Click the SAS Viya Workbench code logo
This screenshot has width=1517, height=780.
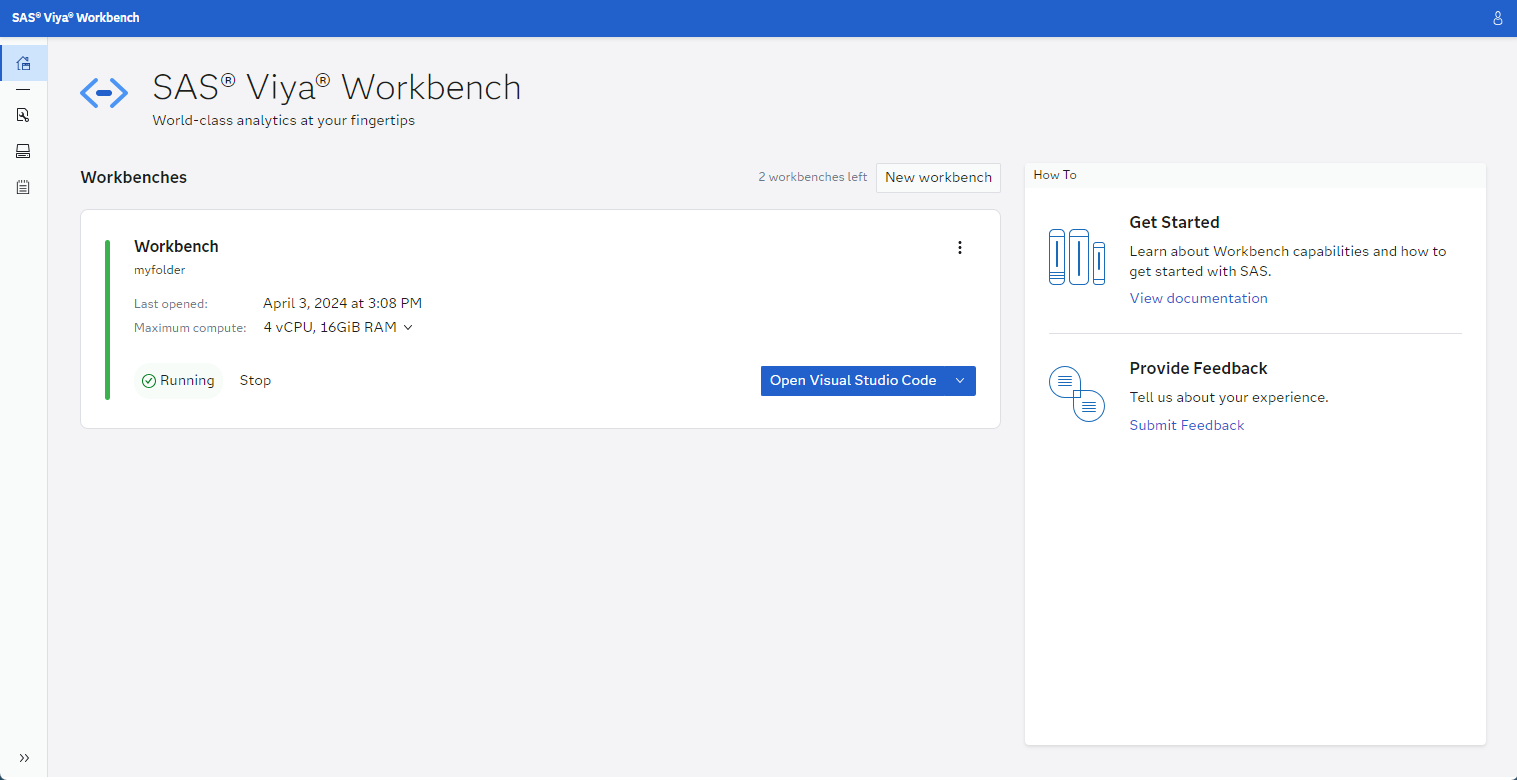coord(104,93)
